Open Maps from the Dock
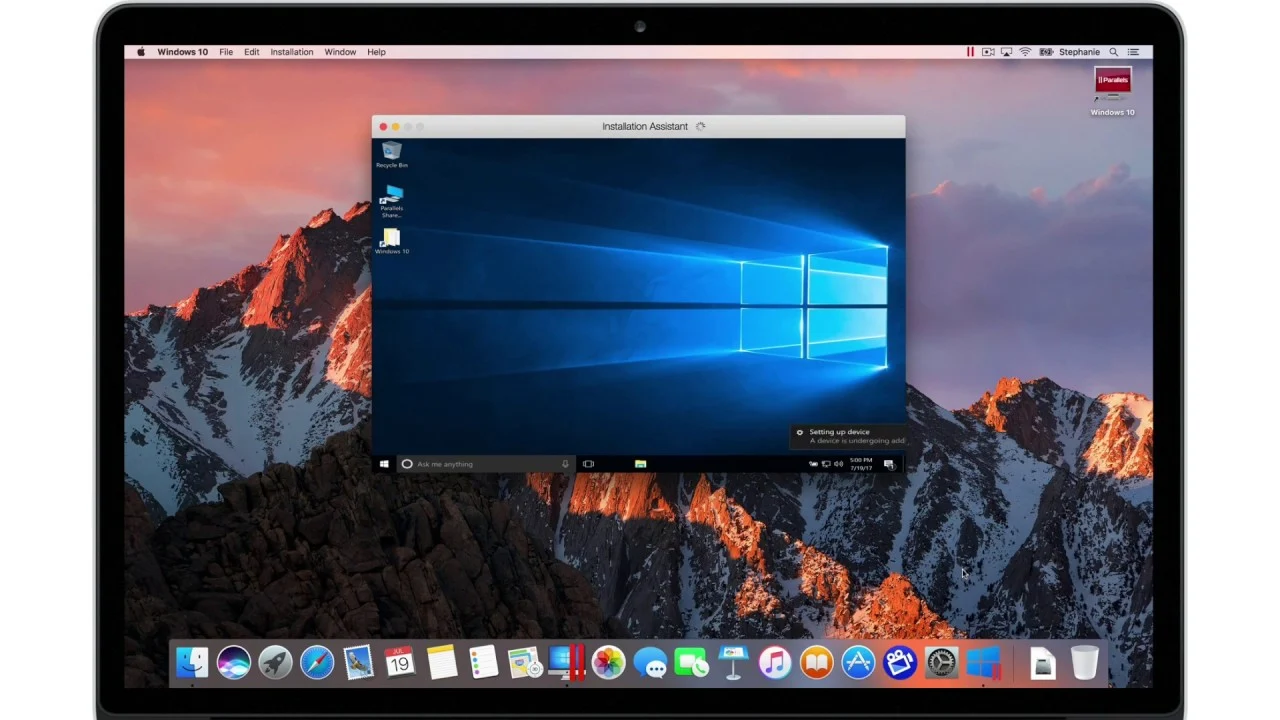Screen dimensions: 1280x720 tap(524, 662)
